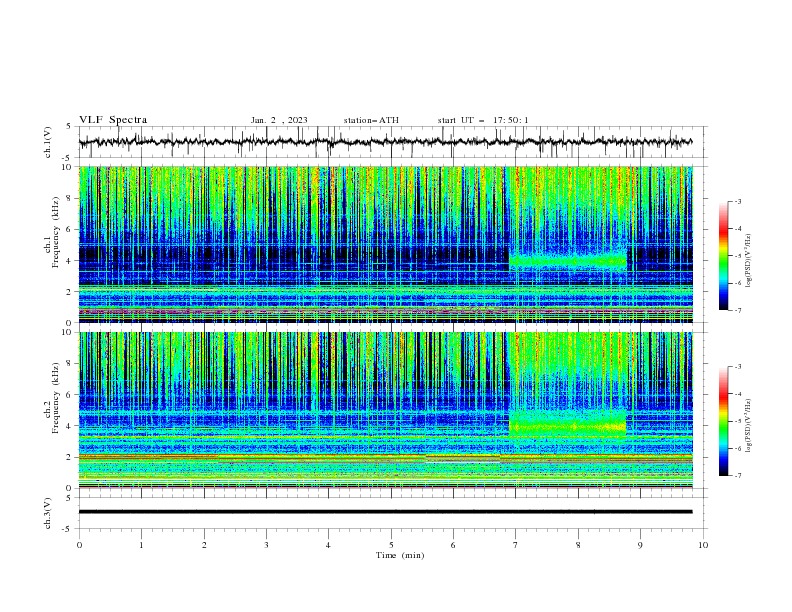
Task: Click the bright 4 kHz emission band in ch.2
Action: 568,427
